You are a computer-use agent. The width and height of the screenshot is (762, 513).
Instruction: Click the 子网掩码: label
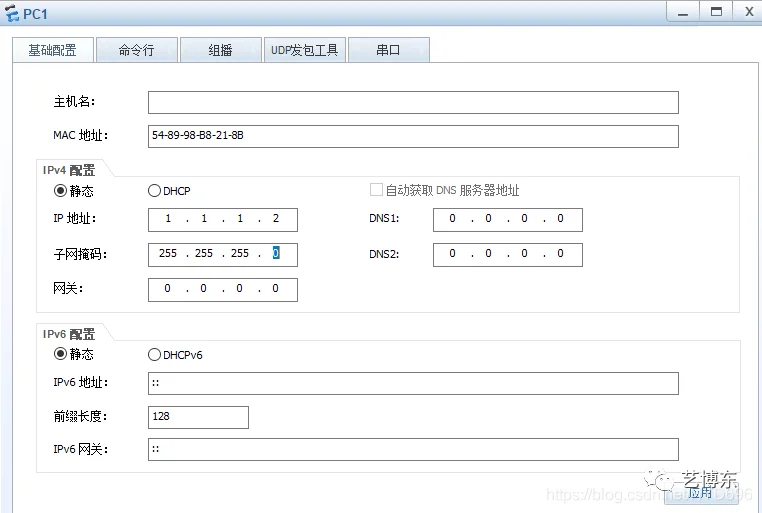pyautogui.click(x=80, y=254)
